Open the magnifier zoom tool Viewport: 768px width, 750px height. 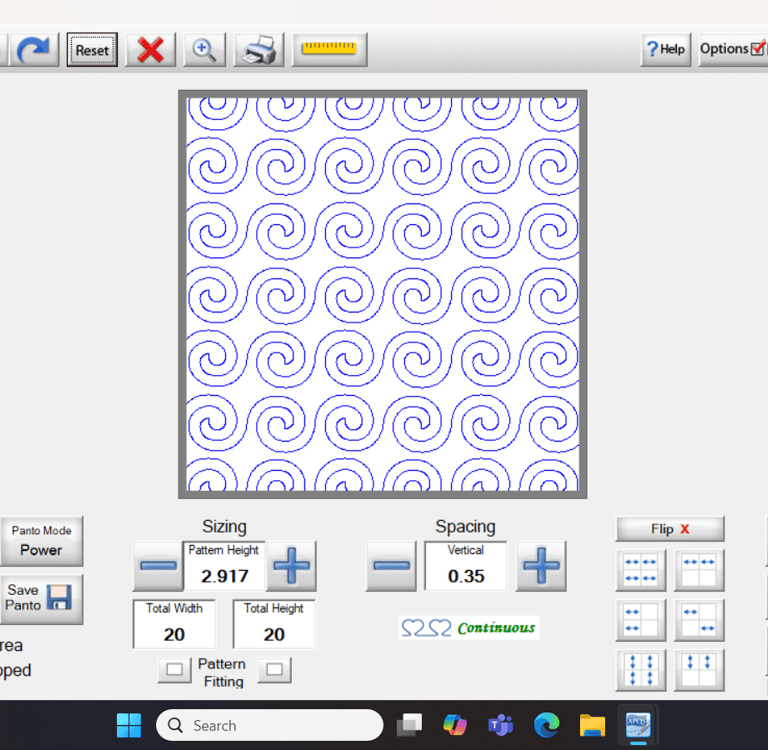pyautogui.click(x=204, y=49)
